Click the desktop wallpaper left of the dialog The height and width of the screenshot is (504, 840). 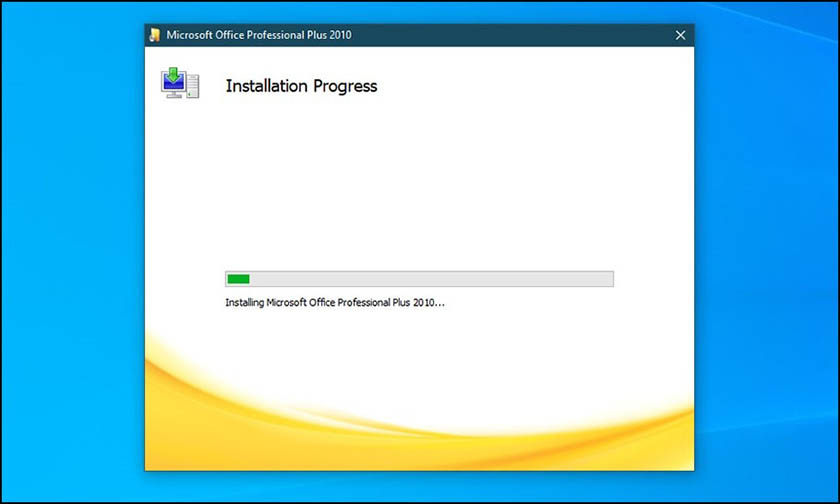[72, 250]
